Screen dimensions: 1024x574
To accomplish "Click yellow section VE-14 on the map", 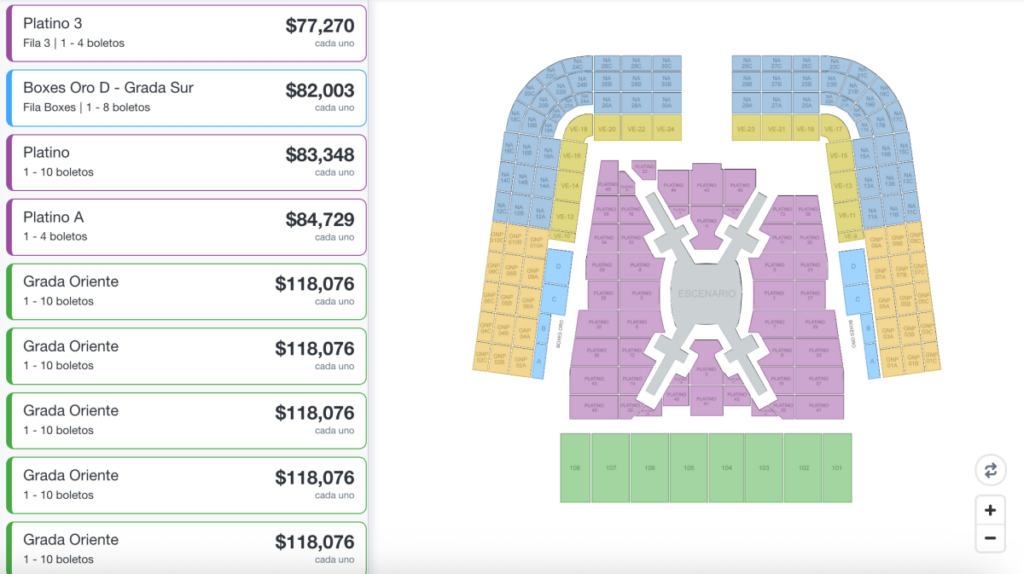I will click(x=570, y=185).
